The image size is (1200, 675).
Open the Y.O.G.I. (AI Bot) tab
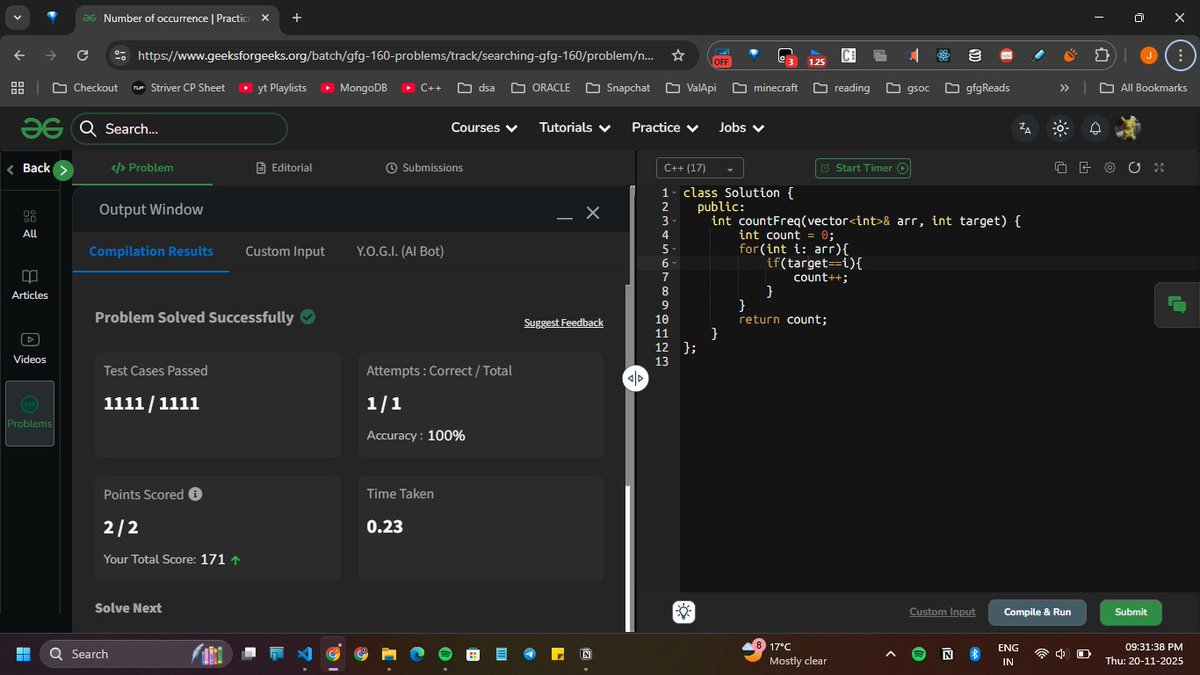(x=400, y=251)
